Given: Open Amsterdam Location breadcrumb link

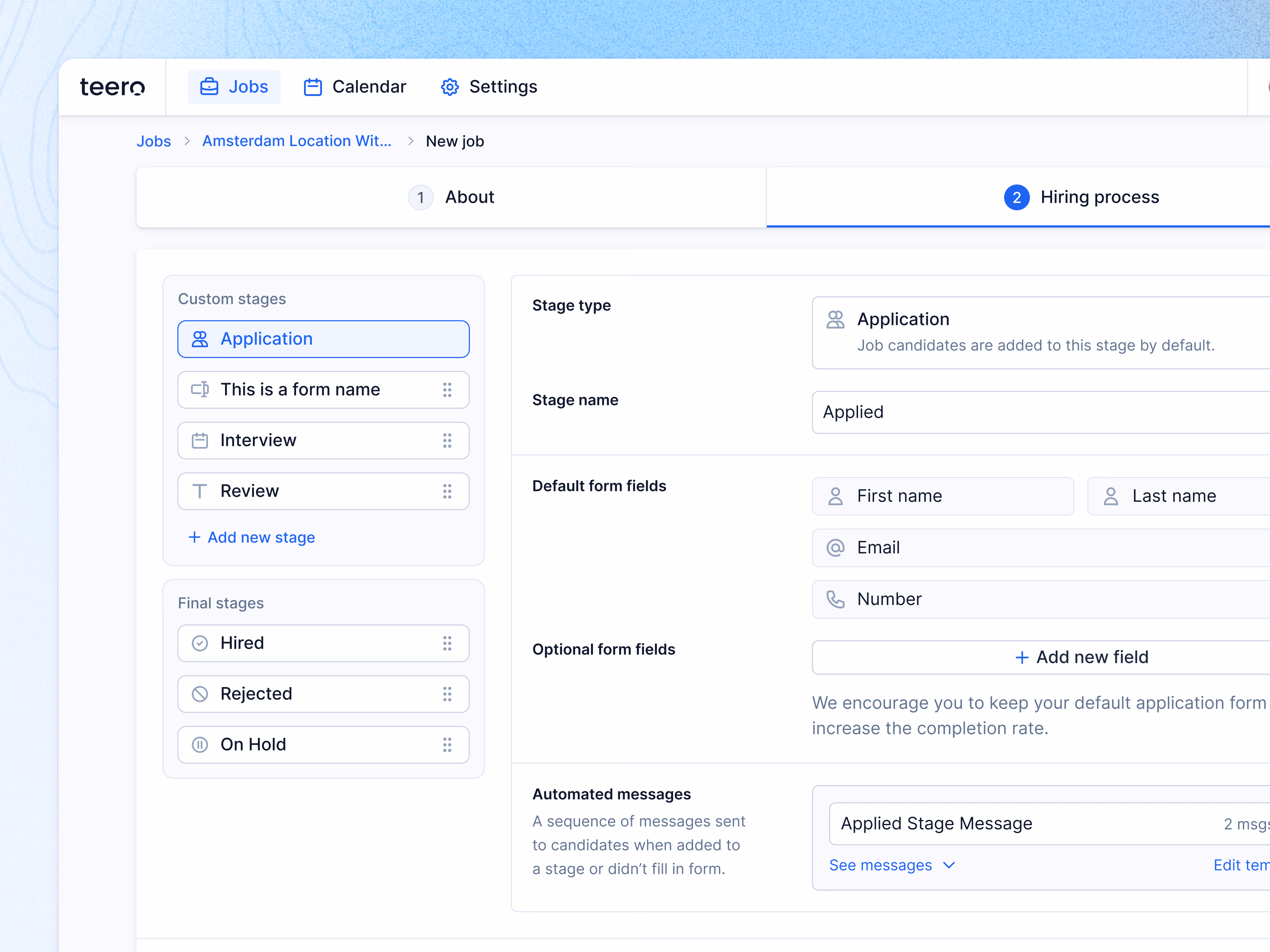Looking at the screenshot, I should (297, 141).
